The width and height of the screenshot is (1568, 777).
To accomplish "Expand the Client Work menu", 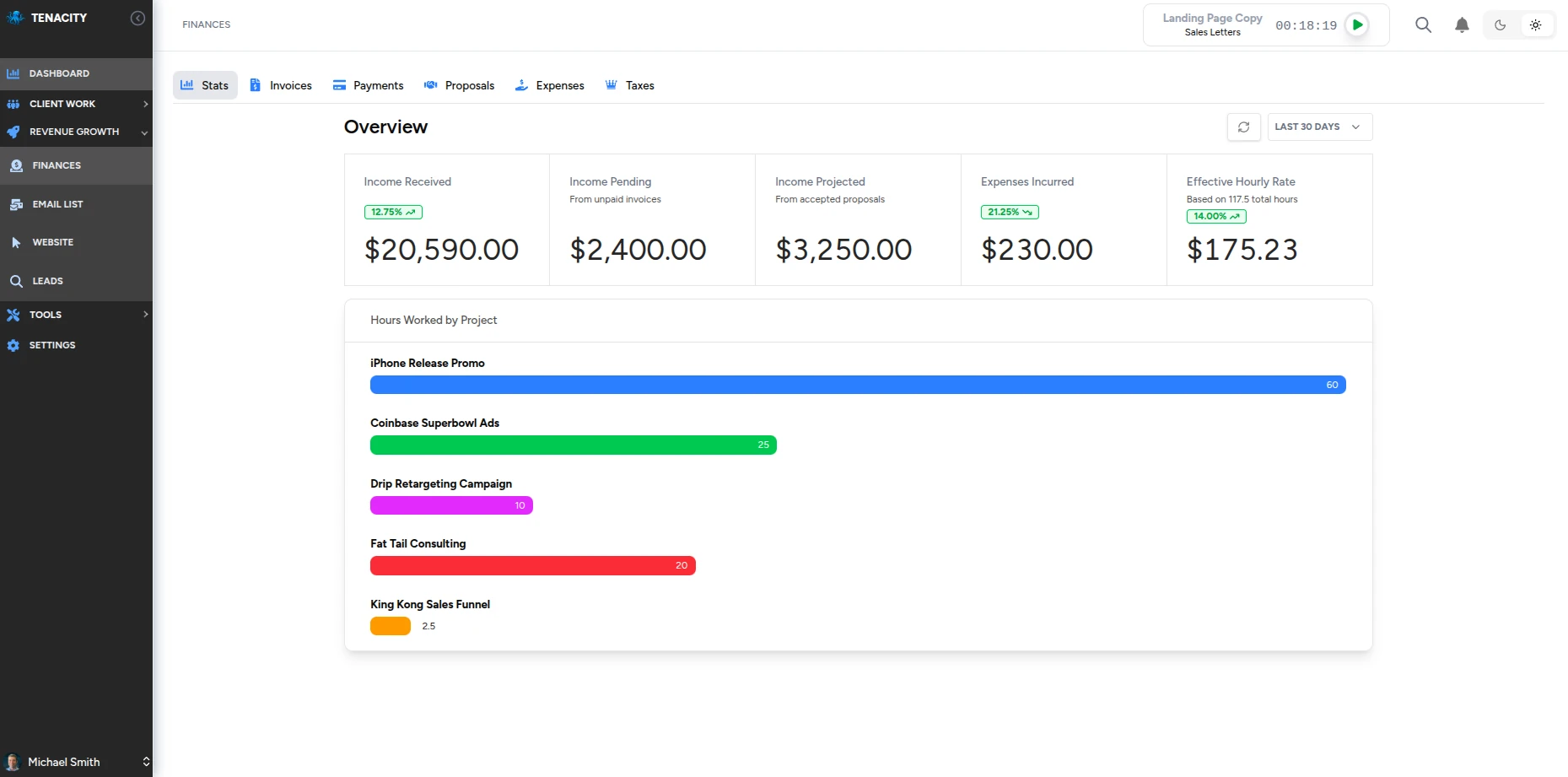I will 76,104.
